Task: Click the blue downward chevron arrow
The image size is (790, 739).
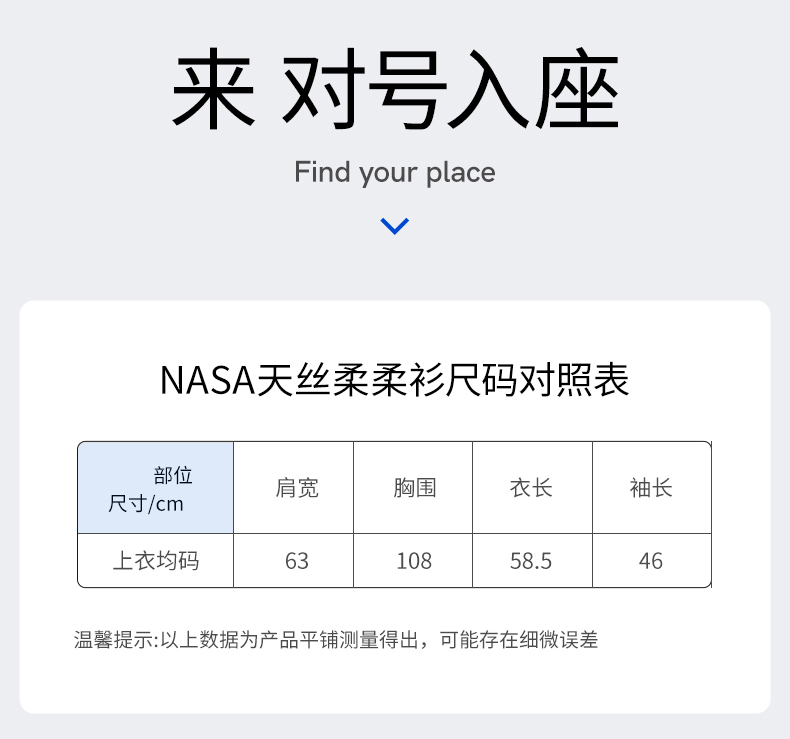Action: coord(395,226)
